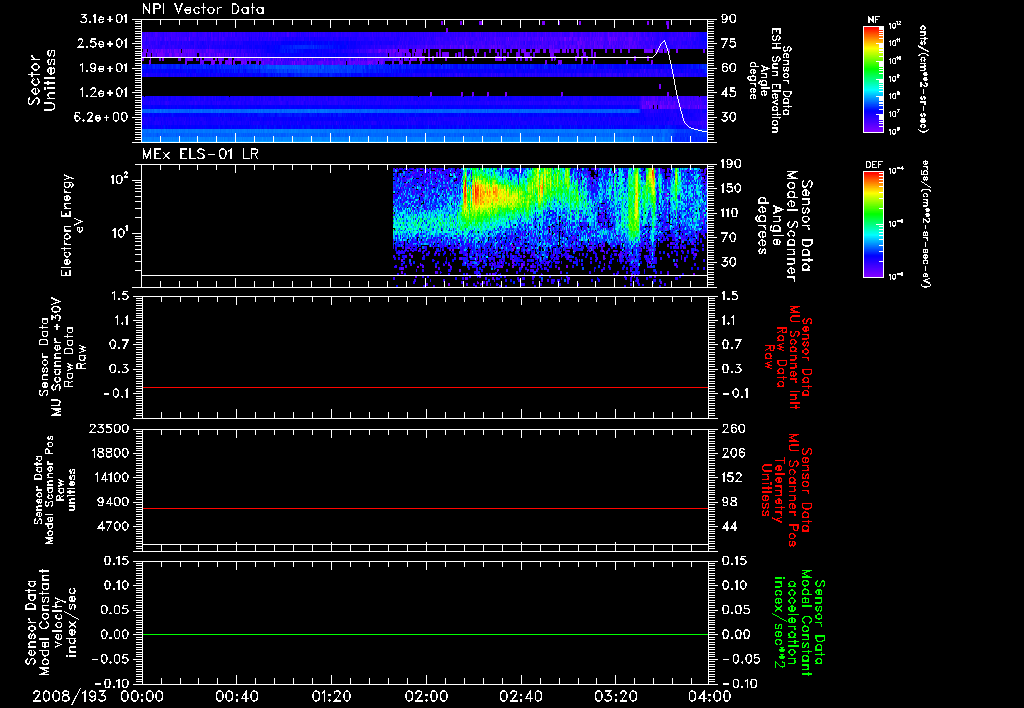
Task: Click the green velocity line in bottom plot
Action: coord(424,634)
